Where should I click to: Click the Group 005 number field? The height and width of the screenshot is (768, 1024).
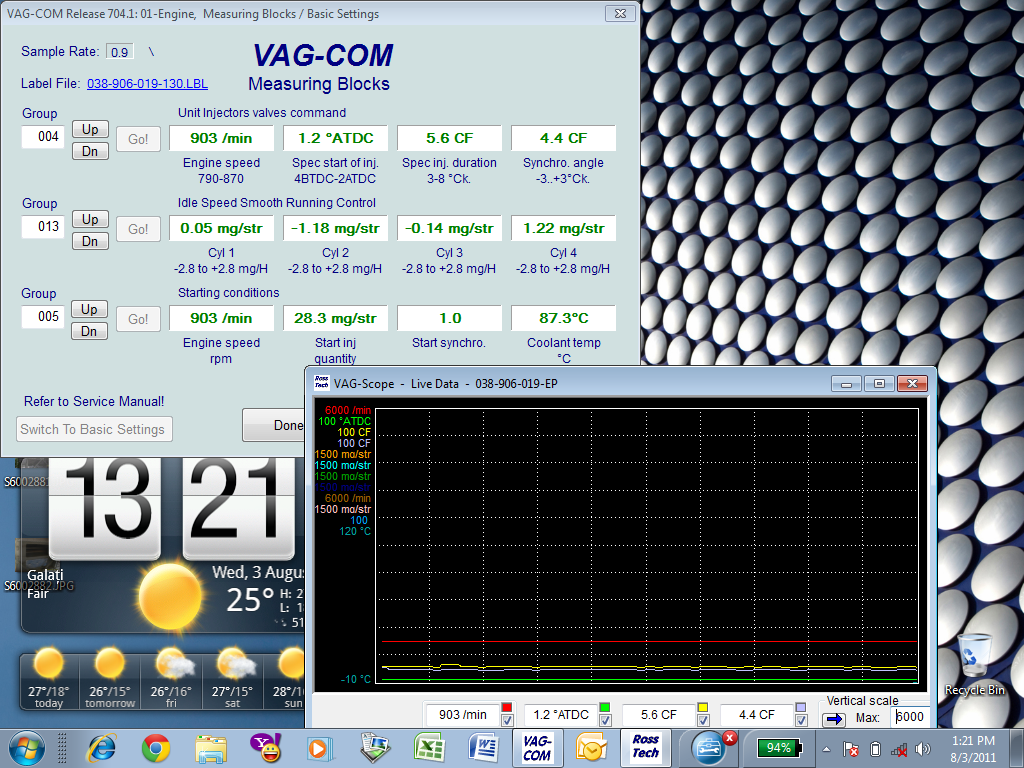(x=43, y=317)
